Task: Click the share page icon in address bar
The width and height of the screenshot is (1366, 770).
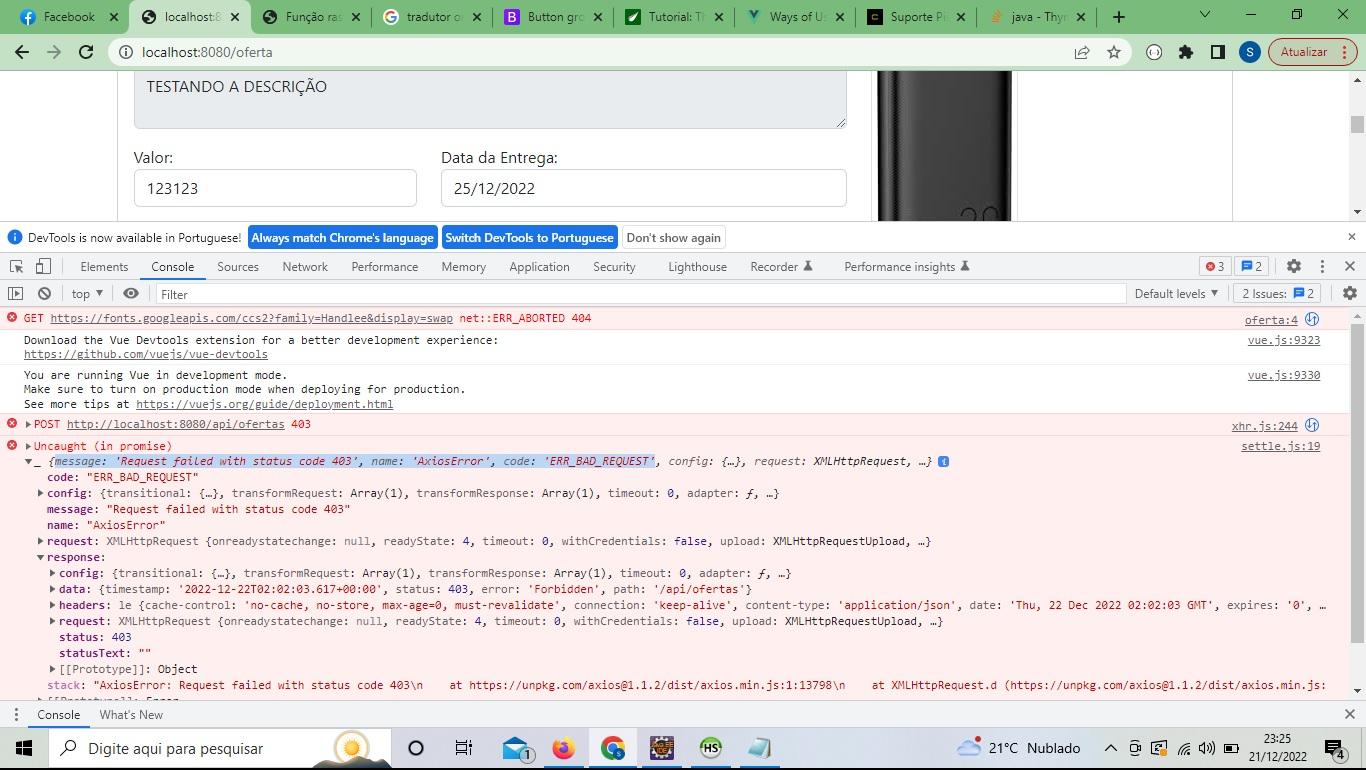Action: pyautogui.click(x=1082, y=52)
